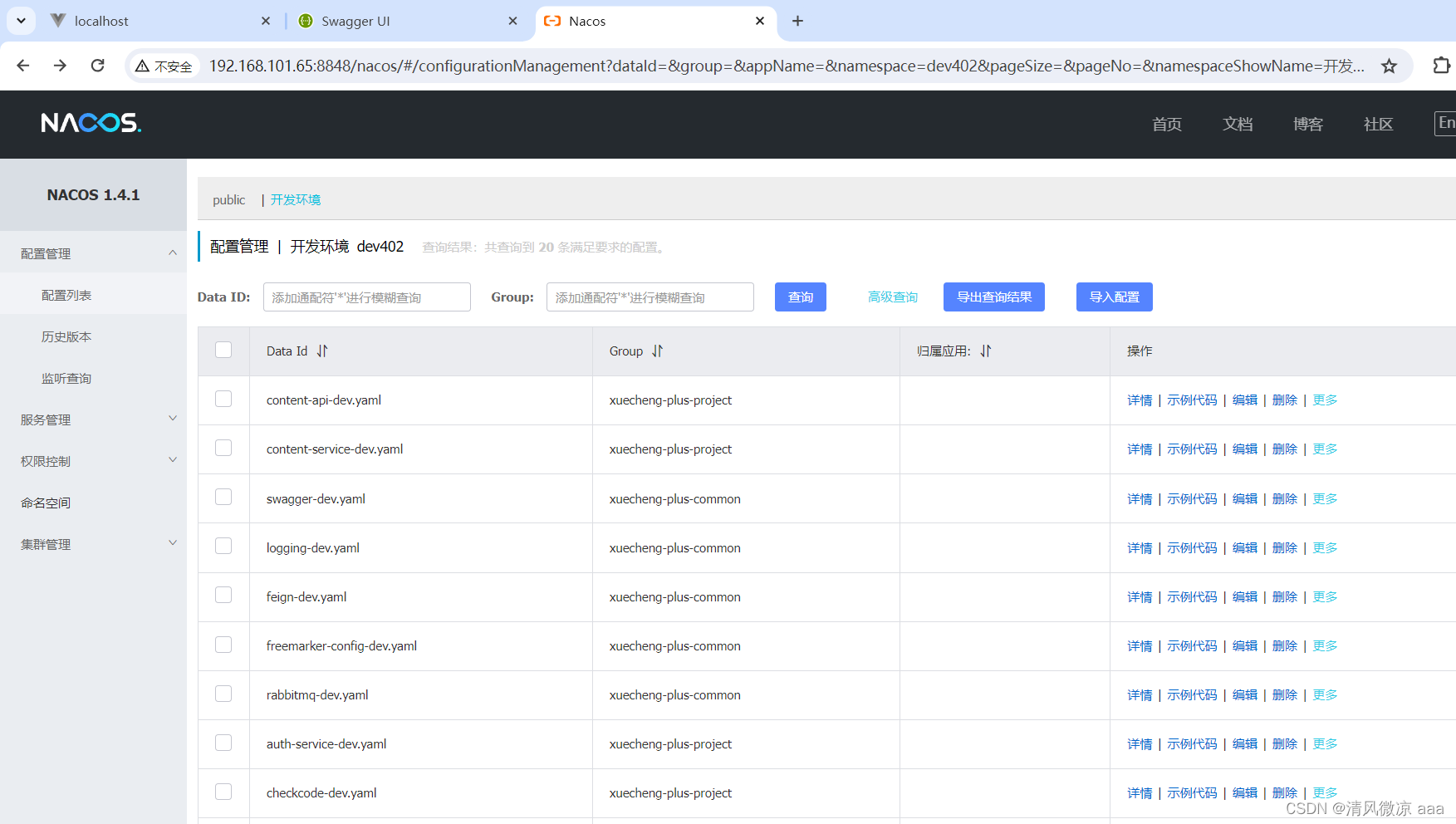
Task: Open a new browser tab
Action: 797,21
